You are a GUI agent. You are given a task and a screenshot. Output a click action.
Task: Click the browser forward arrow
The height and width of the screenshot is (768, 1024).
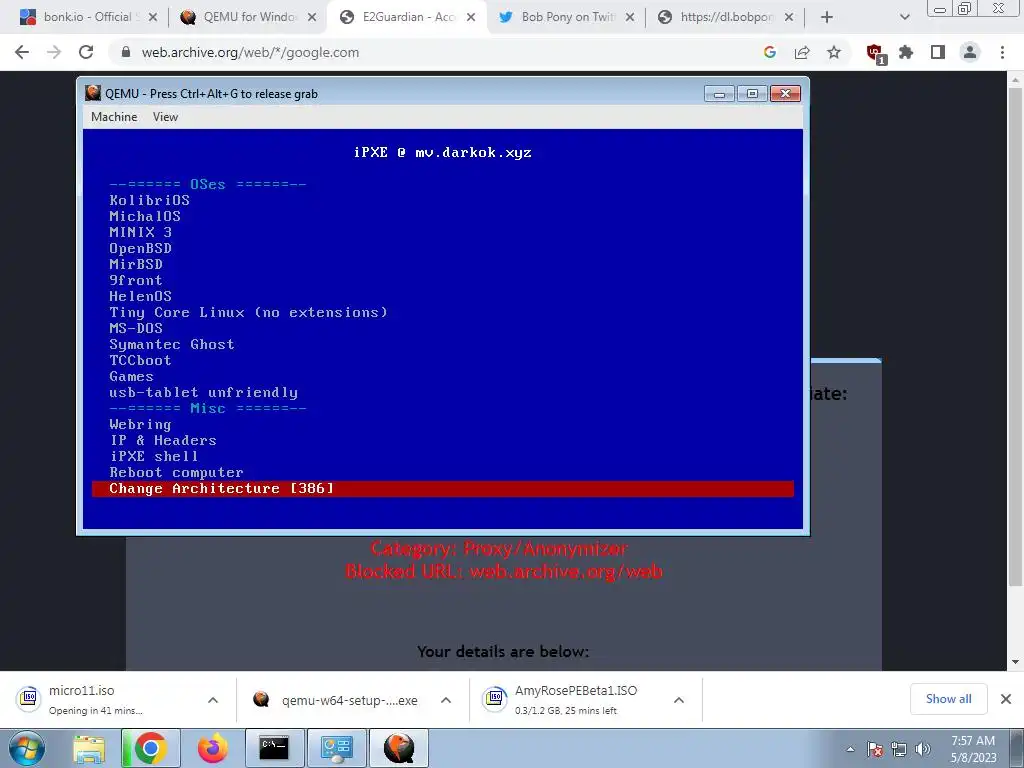tap(54, 52)
